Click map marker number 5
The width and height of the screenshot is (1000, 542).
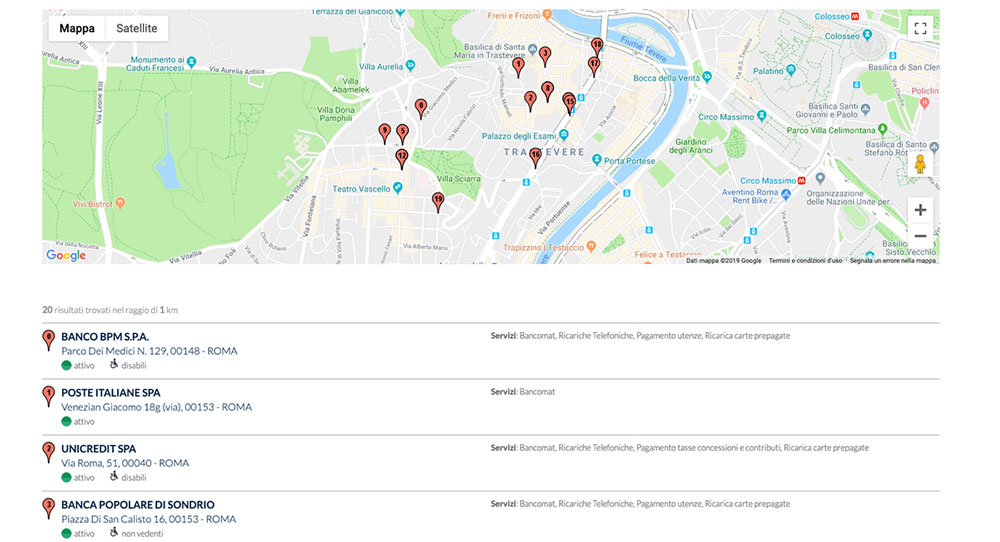[x=402, y=133]
